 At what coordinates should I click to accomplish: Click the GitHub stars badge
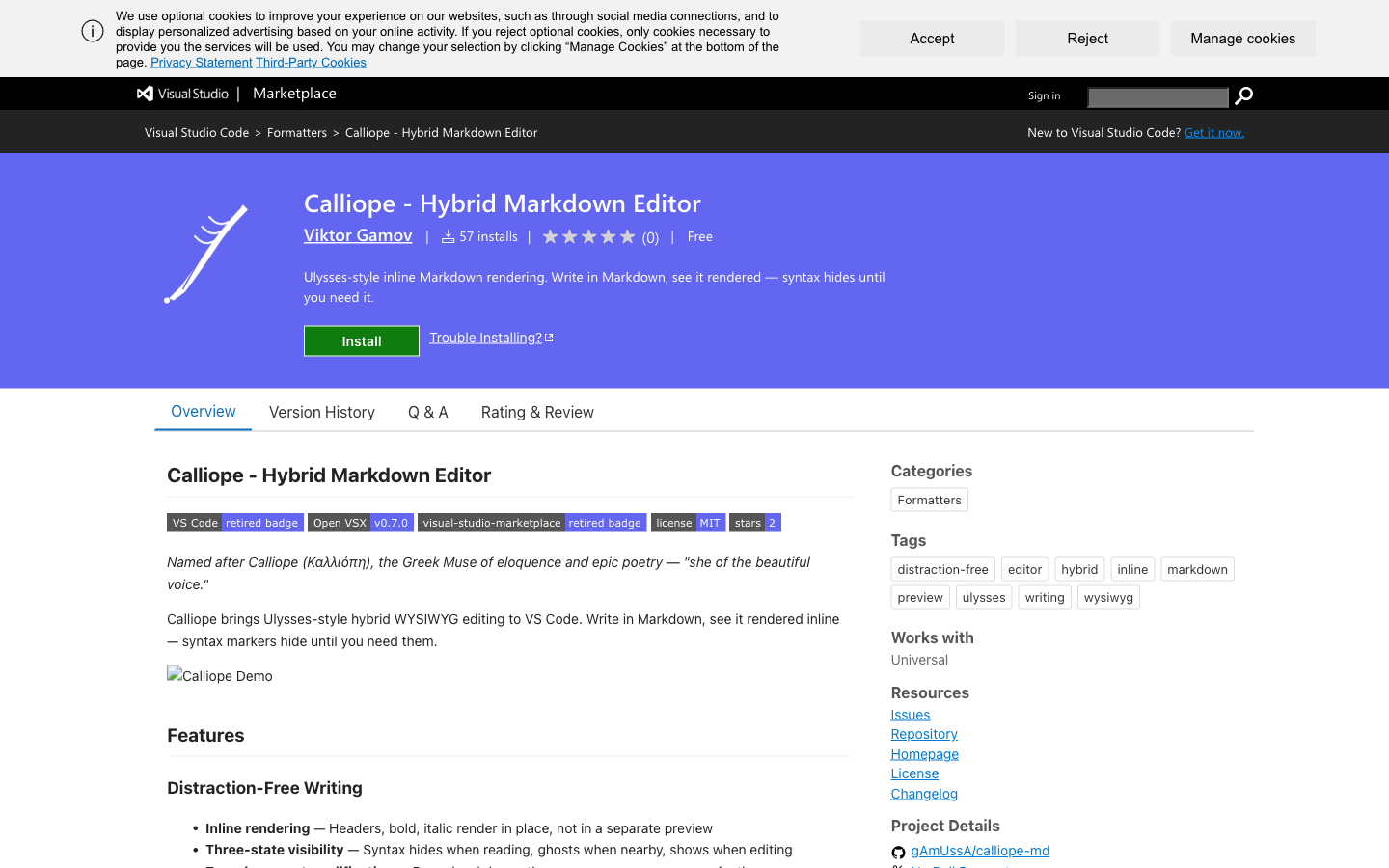[x=754, y=523]
